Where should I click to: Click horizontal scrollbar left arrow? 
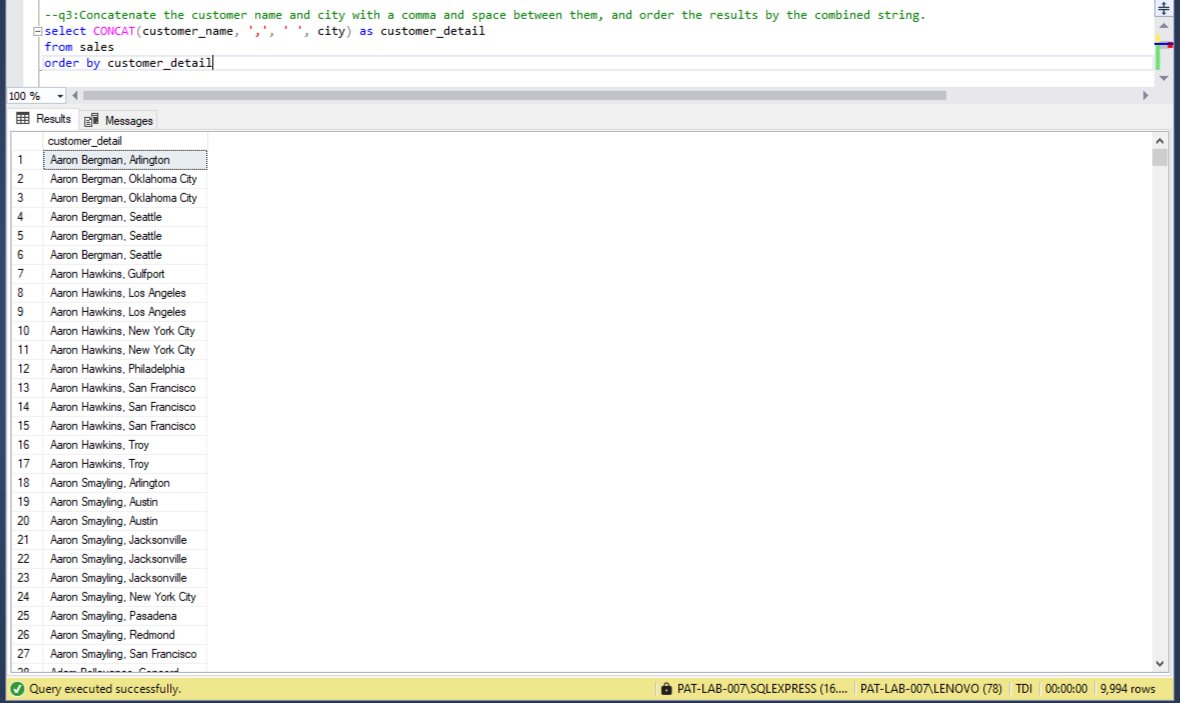[75, 96]
